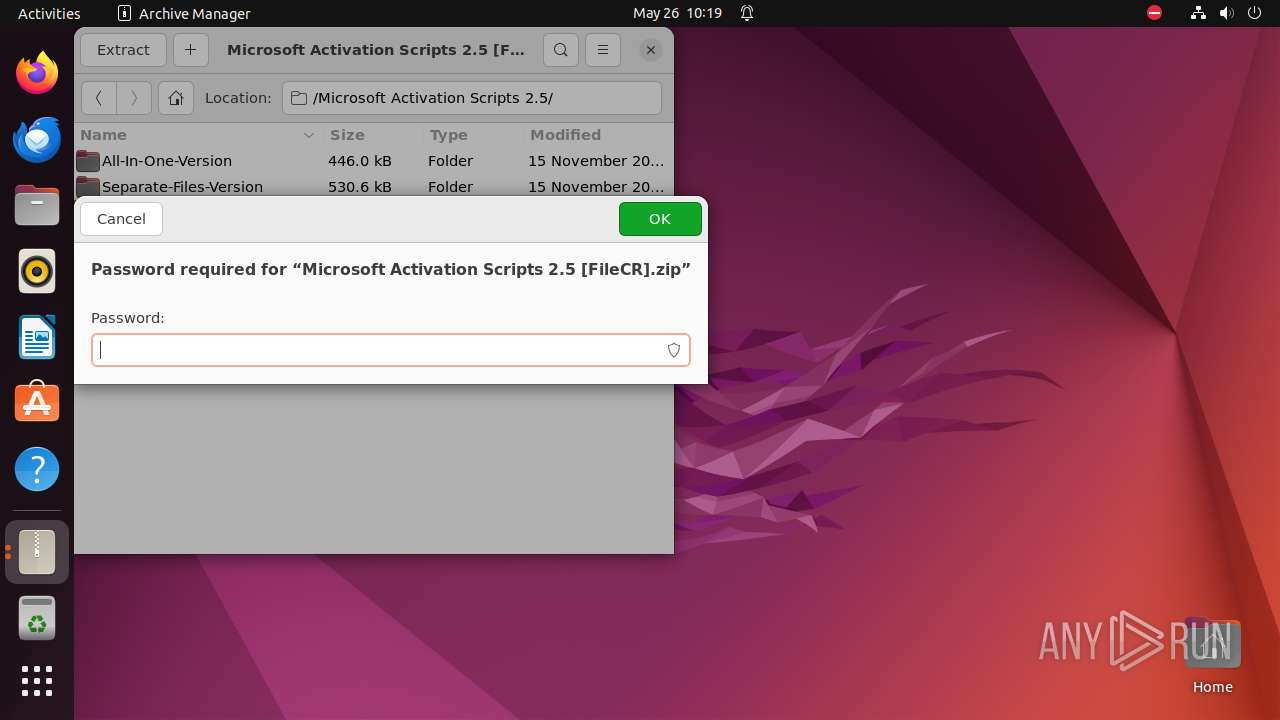The image size is (1280, 720).
Task: Open Files manager from dock
Action: pos(37,205)
